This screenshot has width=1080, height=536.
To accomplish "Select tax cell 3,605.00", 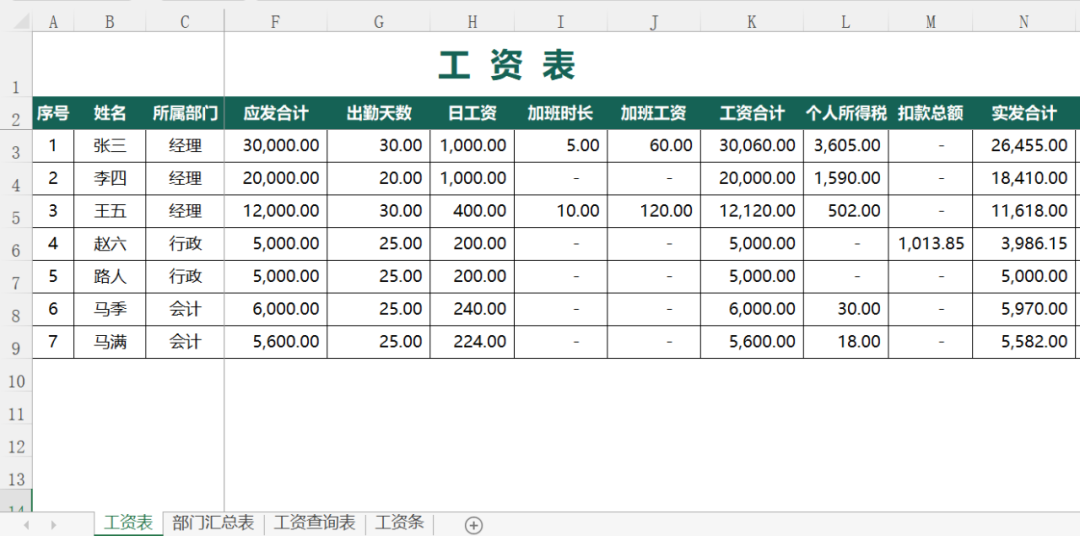I will pos(846,145).
